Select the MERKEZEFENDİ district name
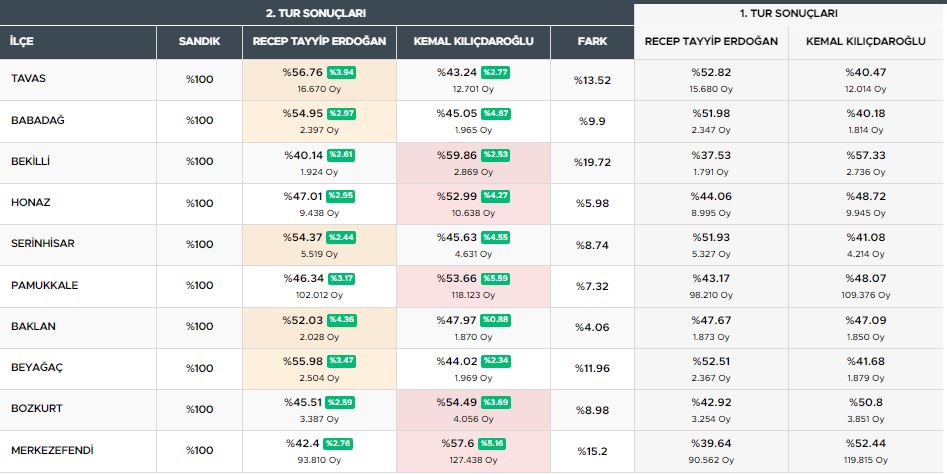The image size is (947, 474). point(52,450)
